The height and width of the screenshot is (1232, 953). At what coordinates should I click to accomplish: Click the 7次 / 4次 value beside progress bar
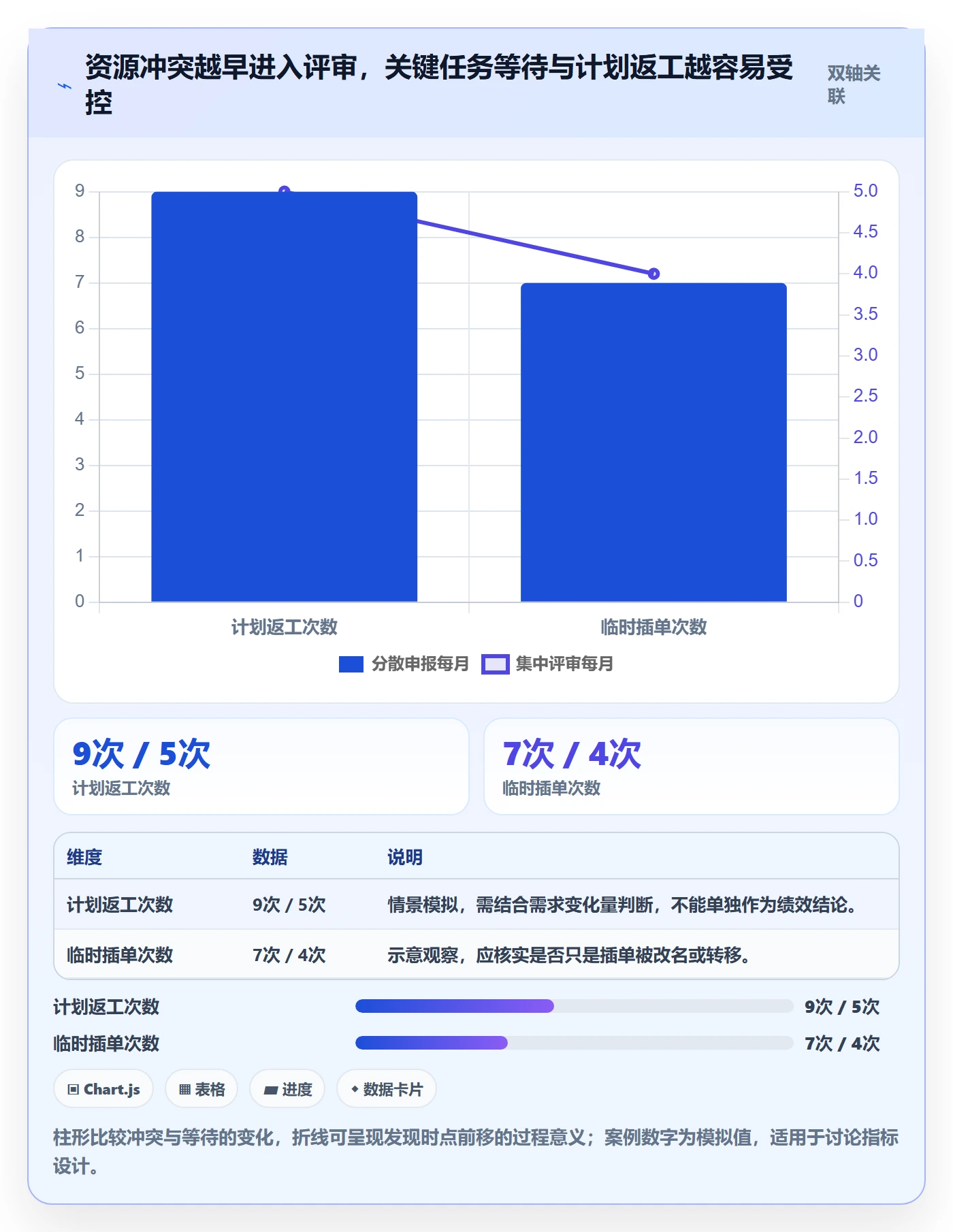pos(842,1043)
